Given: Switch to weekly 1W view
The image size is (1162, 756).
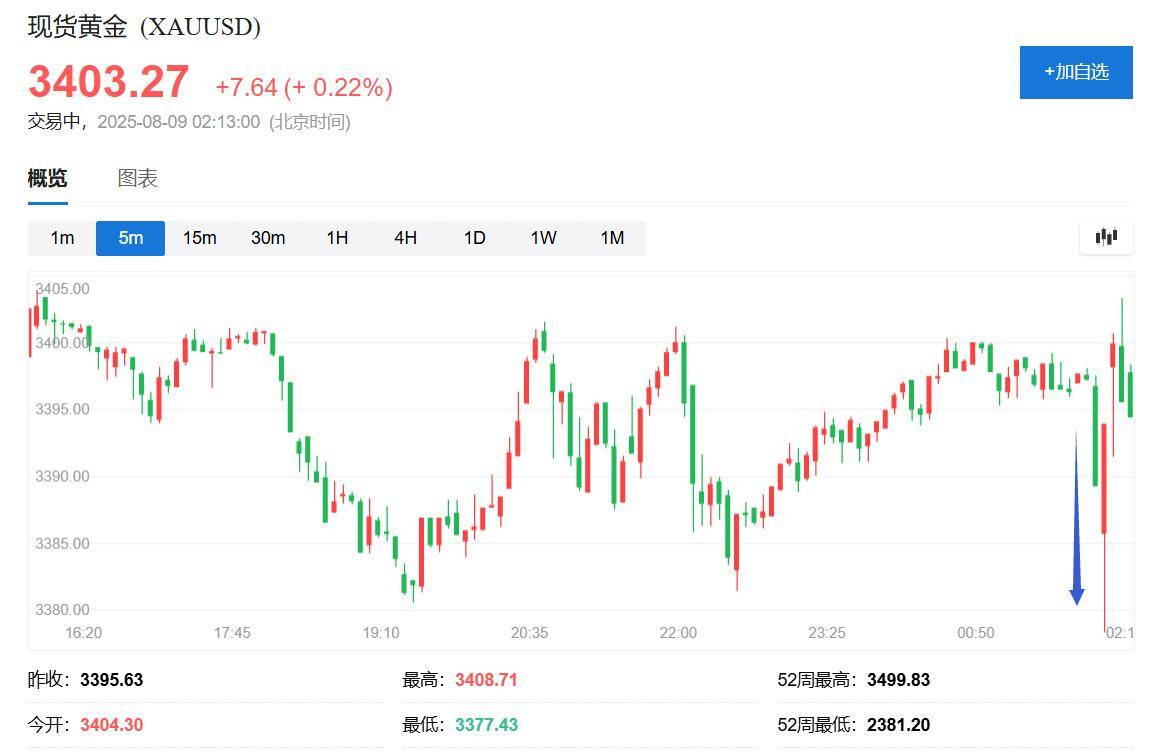Looking at the screenshot, I should [x=543, y=238].
